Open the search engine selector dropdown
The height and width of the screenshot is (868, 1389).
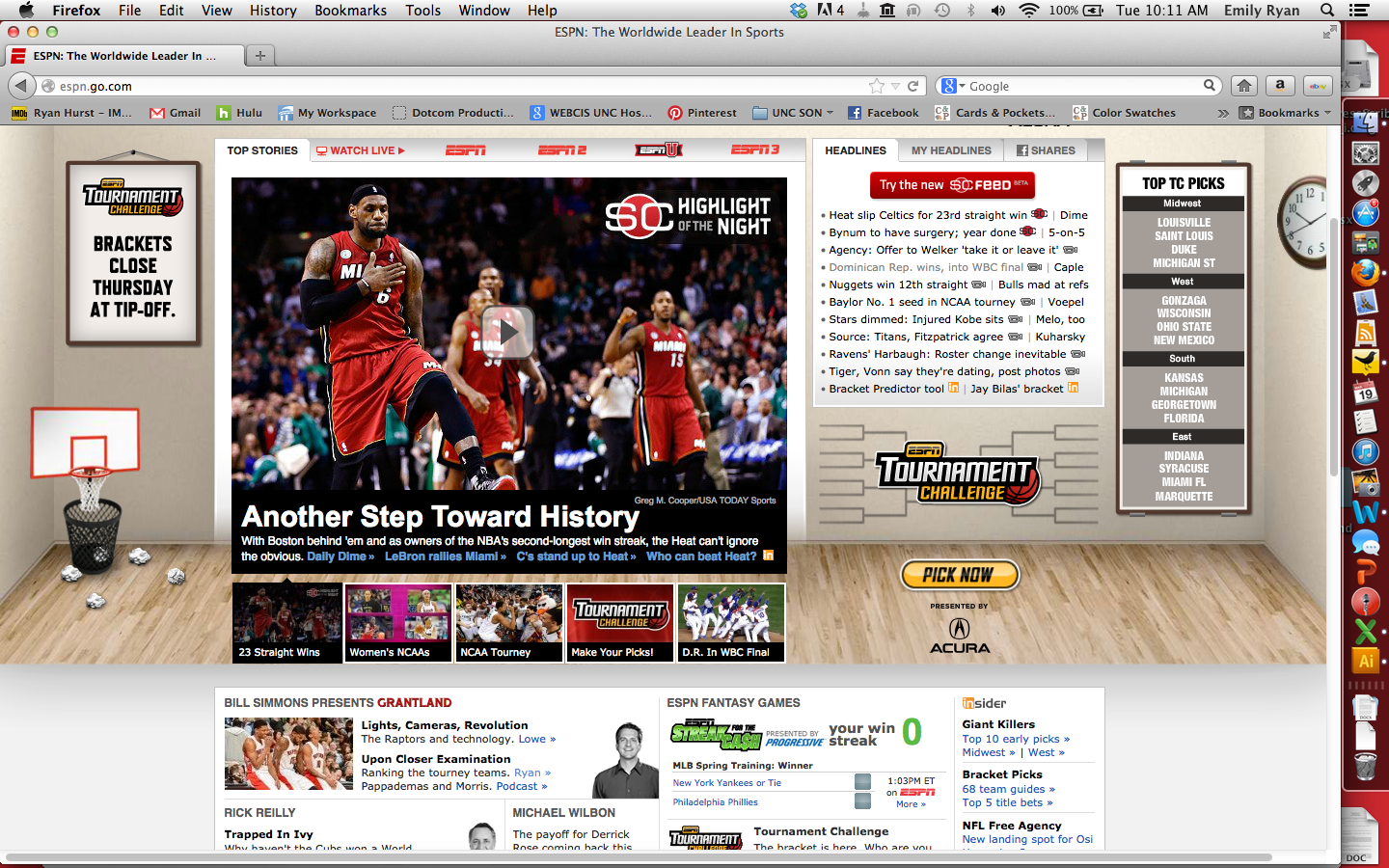click(x=953, y=86)
